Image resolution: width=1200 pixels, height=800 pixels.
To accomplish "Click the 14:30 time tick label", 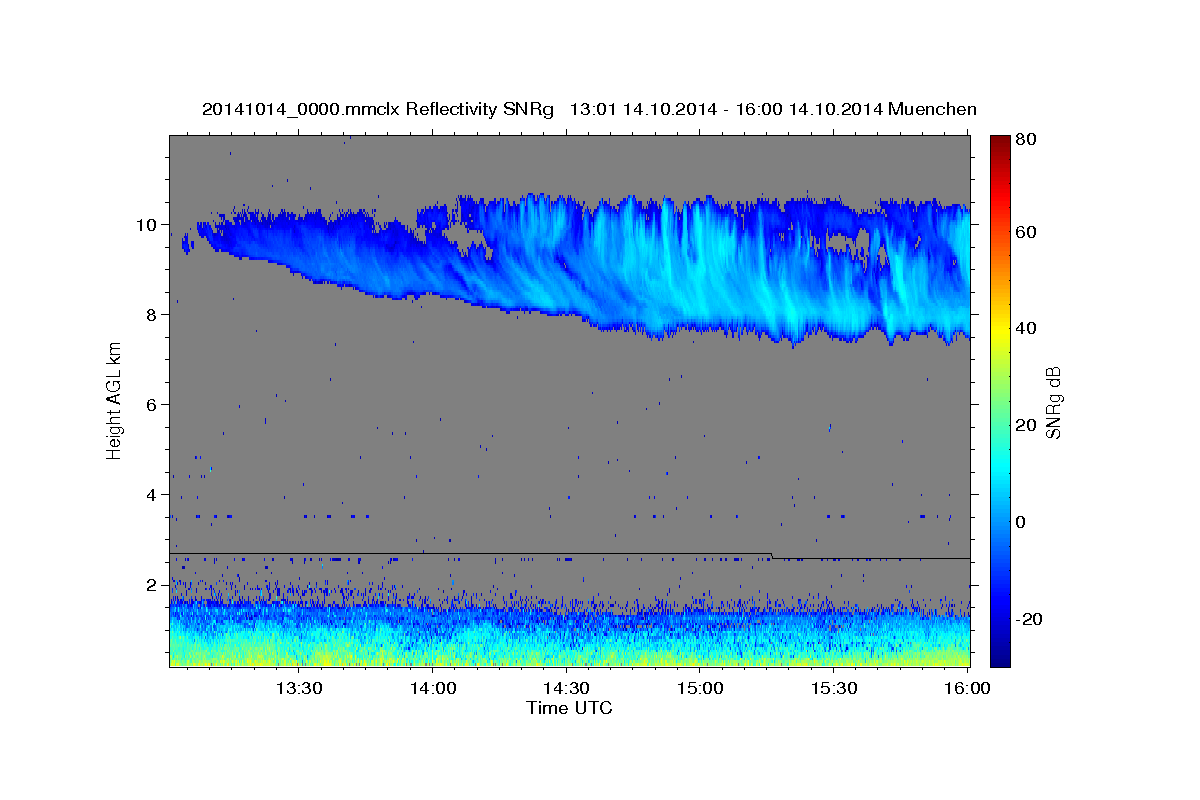I will click(x=566, y=689).
